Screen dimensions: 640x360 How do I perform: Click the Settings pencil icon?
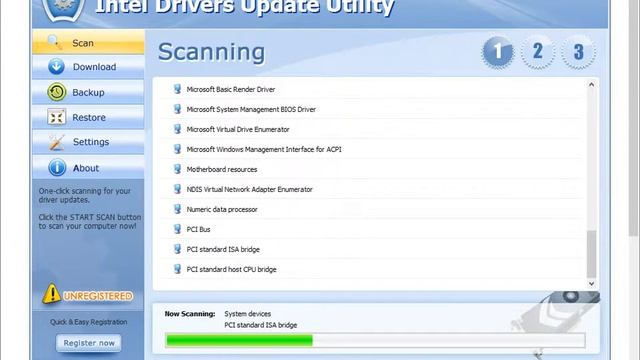click(56, 142)
